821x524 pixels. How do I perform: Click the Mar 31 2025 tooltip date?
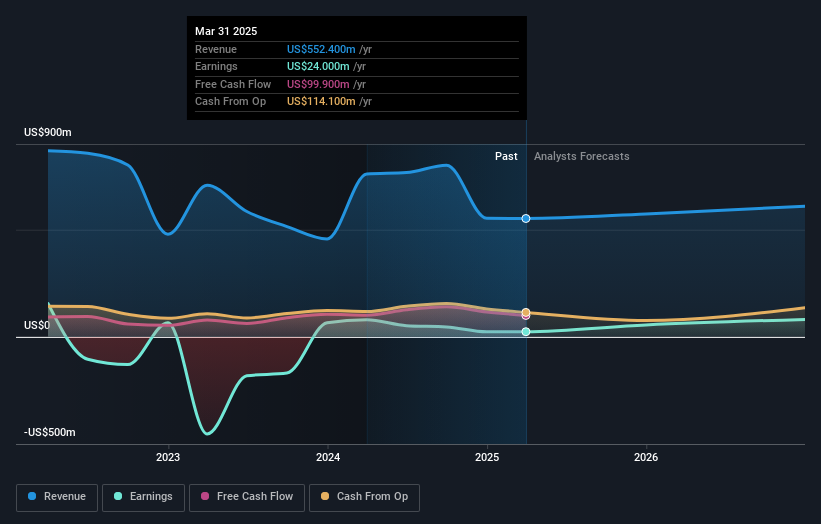click(x=226, y=31)
